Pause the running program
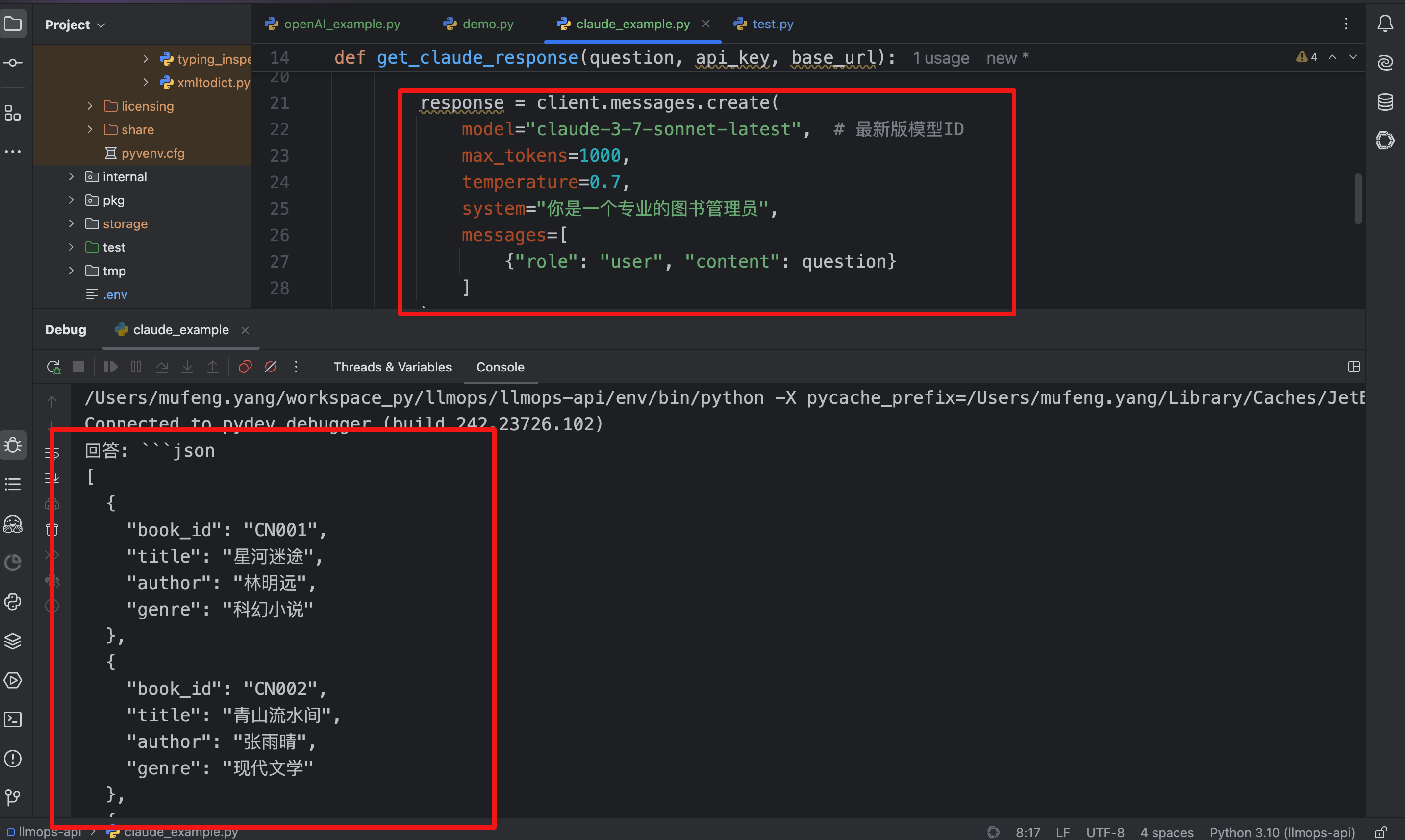 pos(136,366)
